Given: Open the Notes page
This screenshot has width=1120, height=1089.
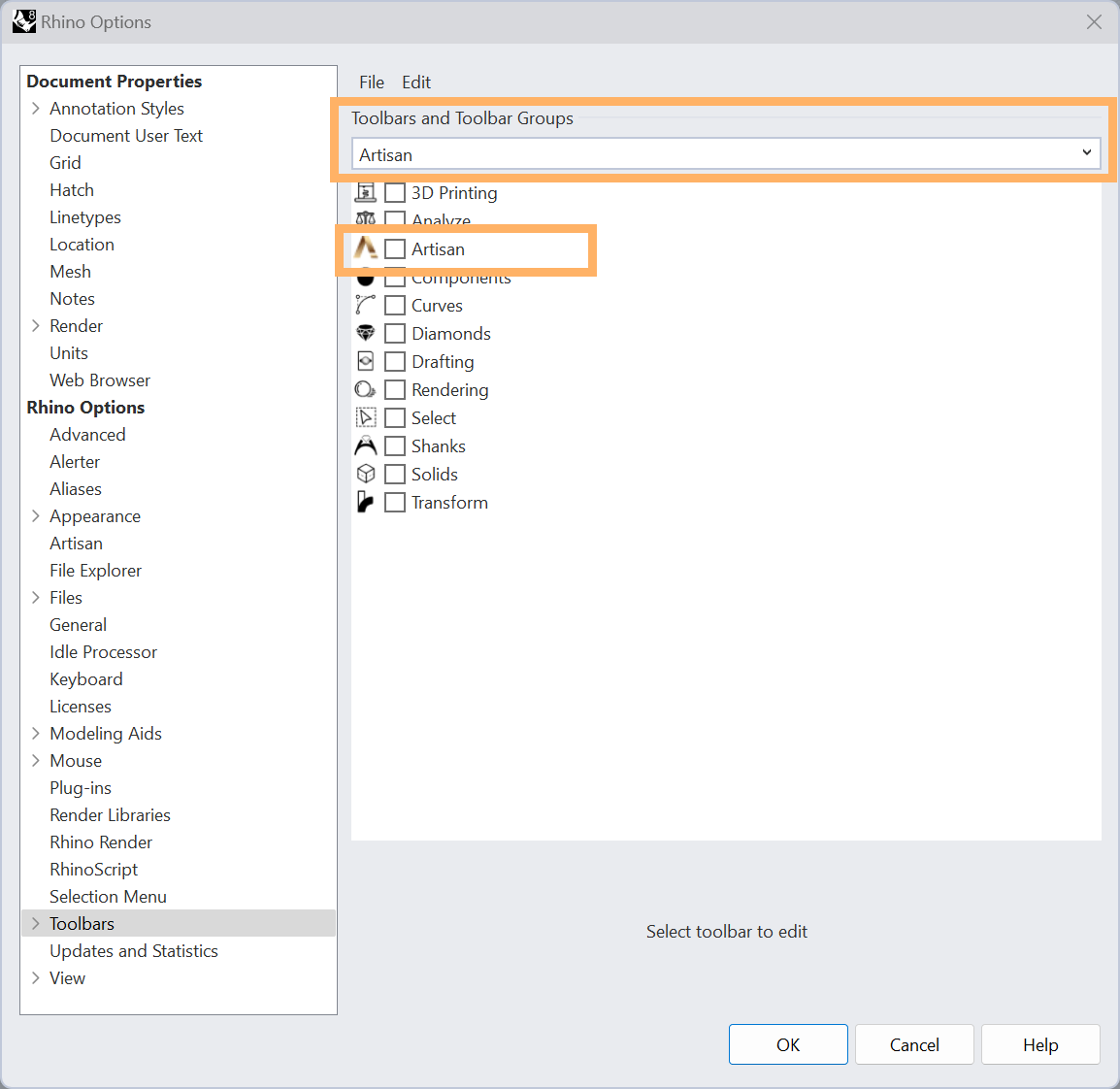Looking at the screenshot, I should coord(72,299).
